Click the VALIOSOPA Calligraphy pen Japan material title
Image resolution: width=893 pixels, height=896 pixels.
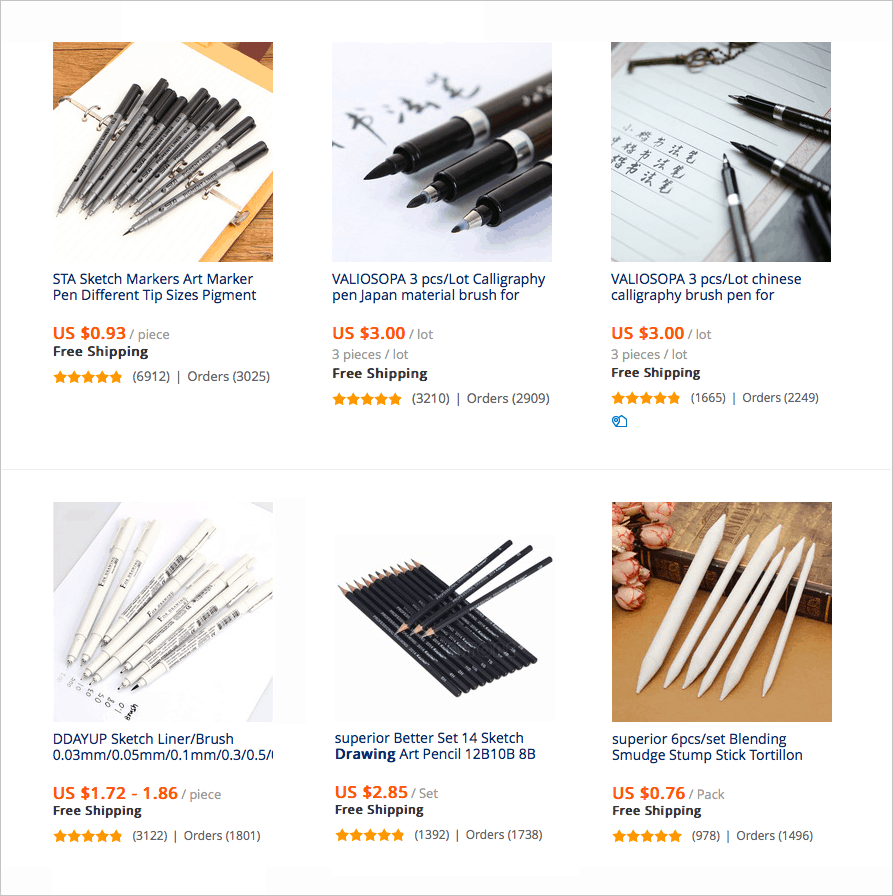[x=438, y=287]
